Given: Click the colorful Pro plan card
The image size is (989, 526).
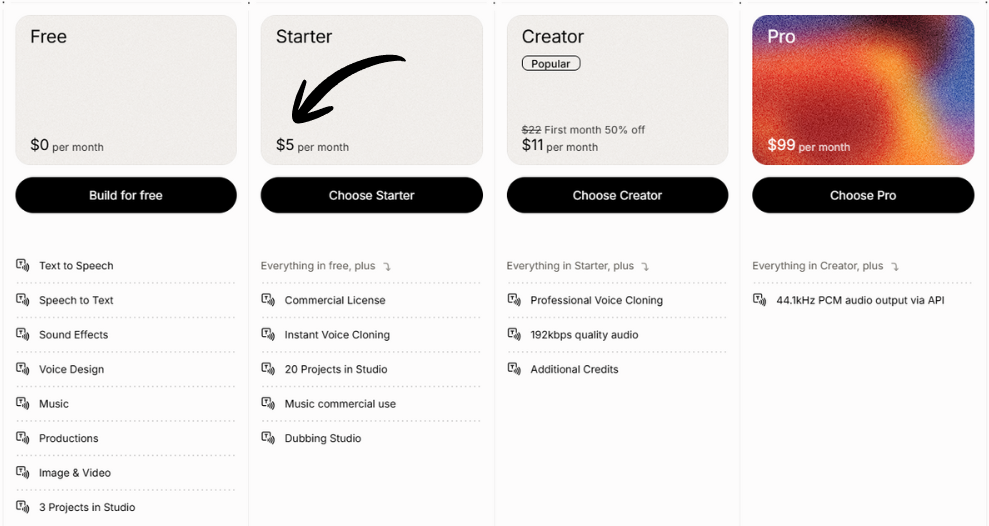Looking at the screenshot, I should click(x=863, y=90).
